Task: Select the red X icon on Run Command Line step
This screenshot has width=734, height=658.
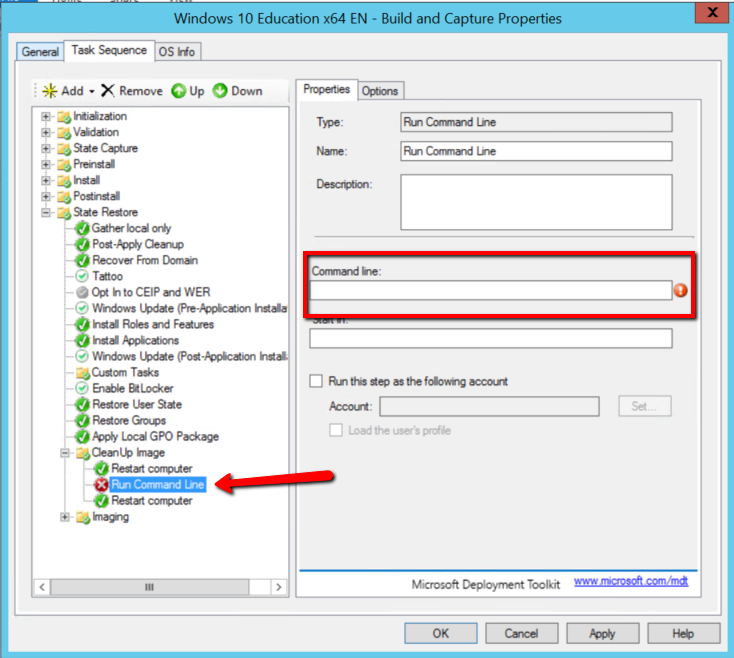Action: pos(102,485)
